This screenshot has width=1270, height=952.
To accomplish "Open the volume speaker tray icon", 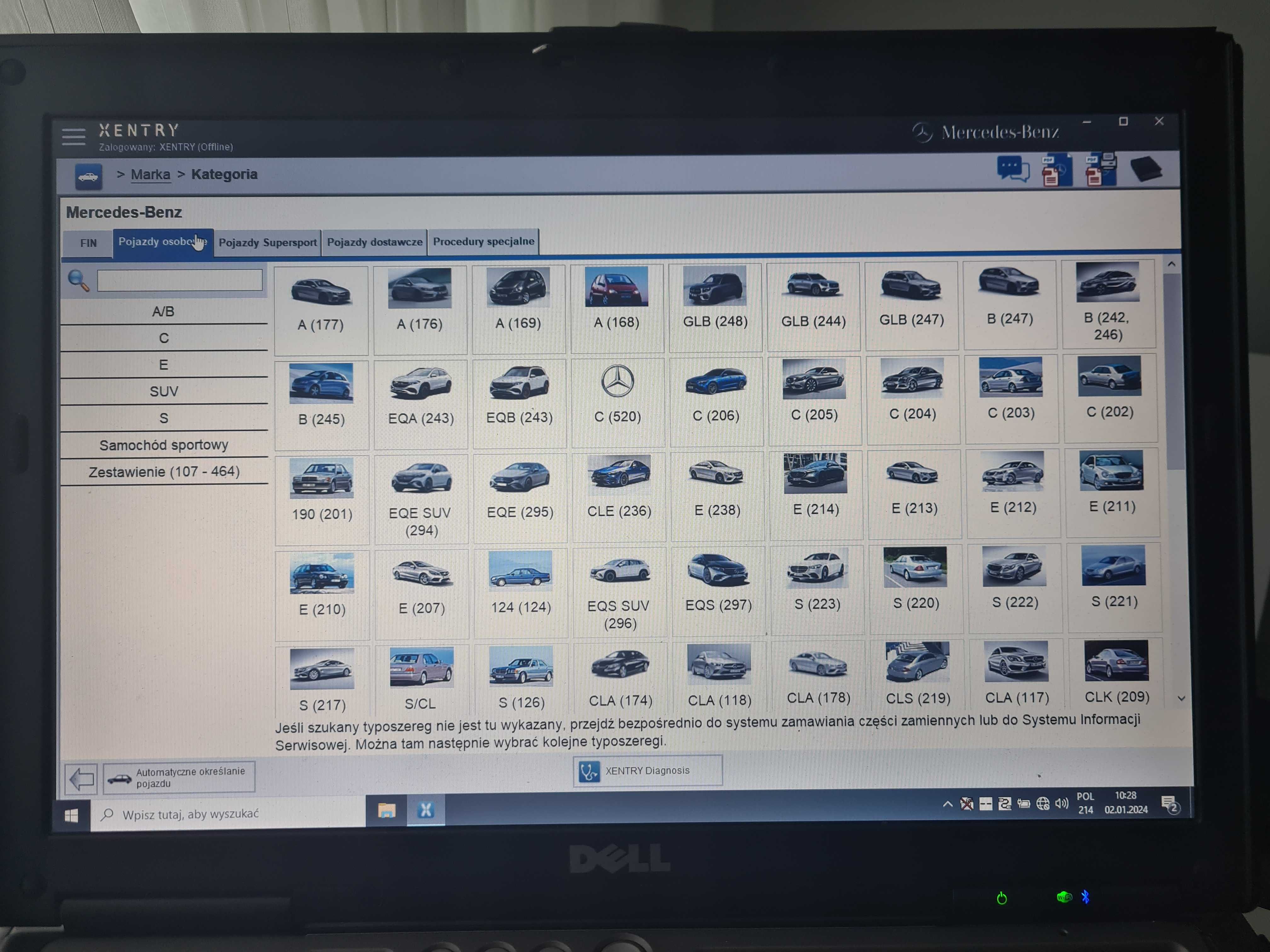I will click(1061, 803).
